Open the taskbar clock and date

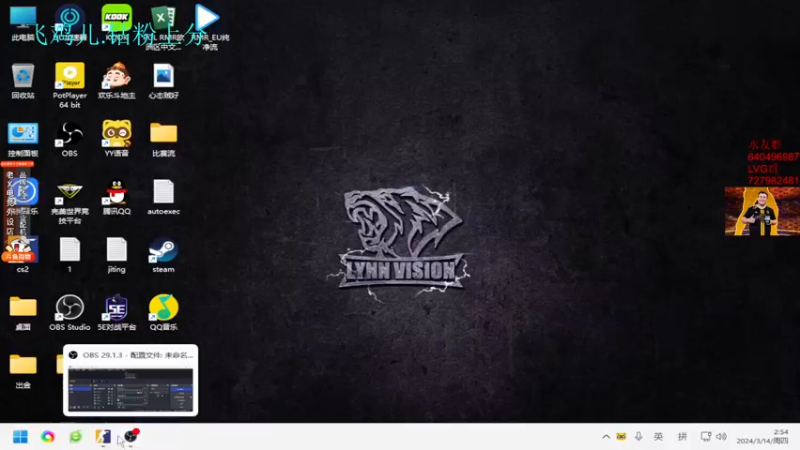pyautogui.click(x=762, y=437)
